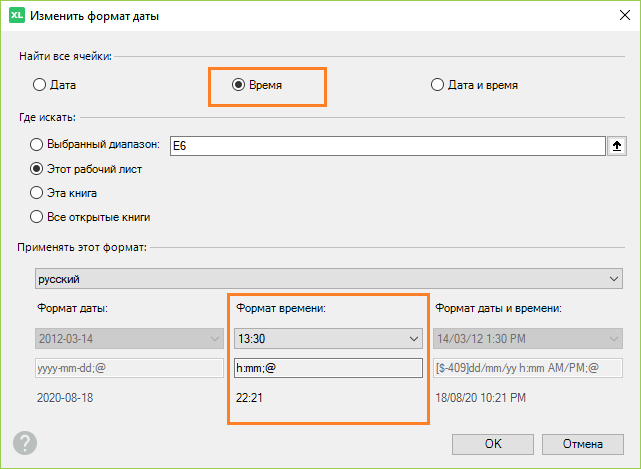The width and height of the screenshot is (641, 469).
Task: Click the range input field containing E6
Action: (387, 146)
